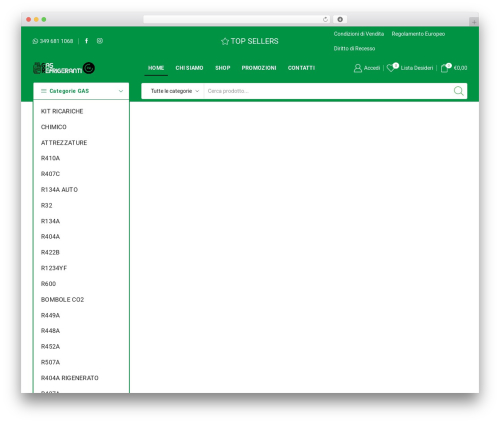Select the R448A category
The height and width of the screenshot is (423, 500).
[50, 331]
